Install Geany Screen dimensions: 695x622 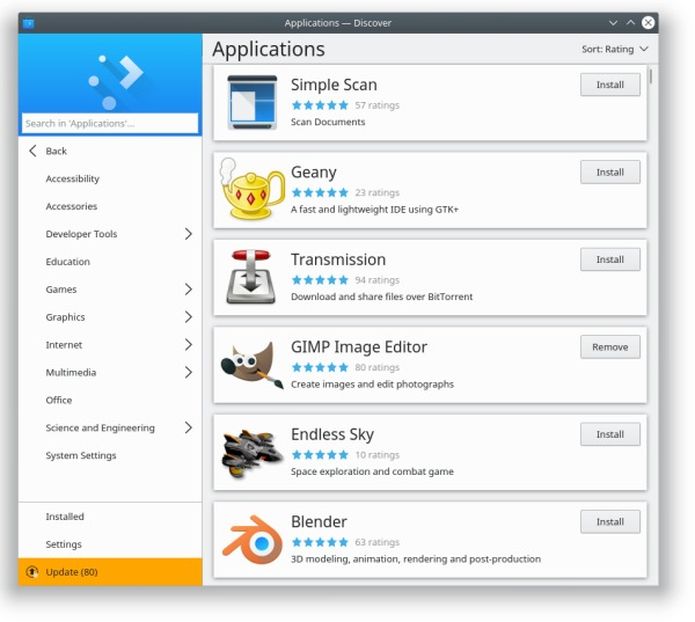click(610, 172)
